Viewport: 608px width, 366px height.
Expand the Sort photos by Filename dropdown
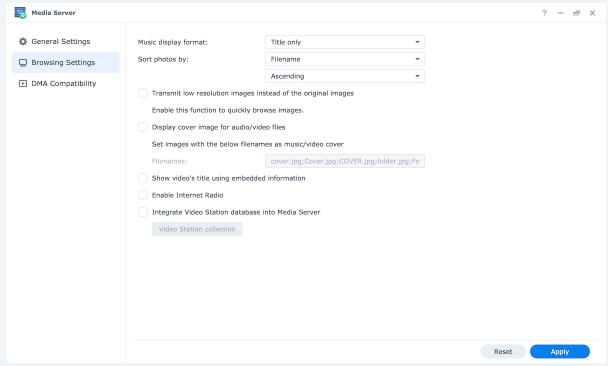pos(345,59)
